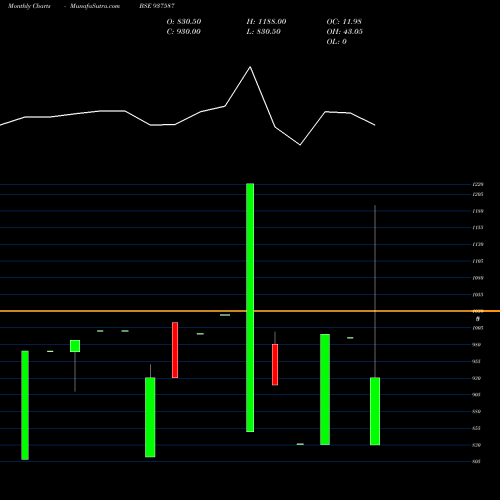
Task: Click the 'Monthly Charts' title text
Action: (x=29, y=6)
